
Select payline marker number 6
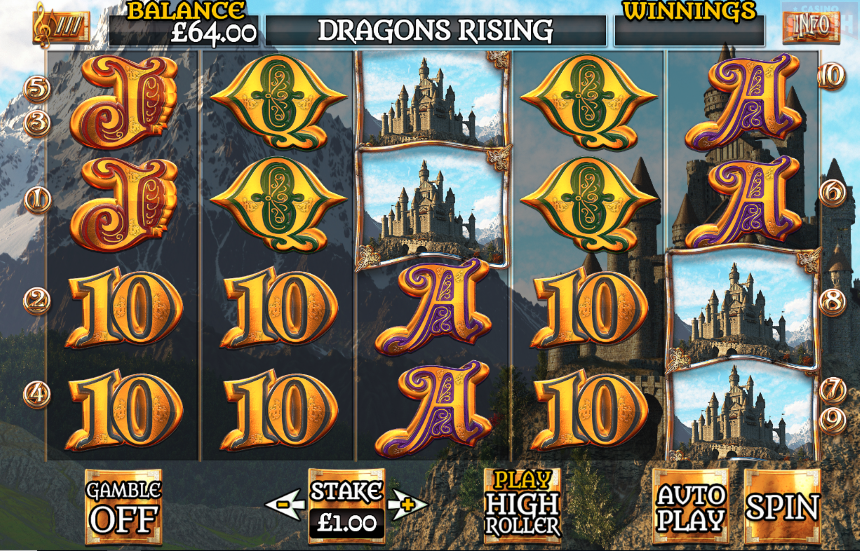pyautogui.click(x=833, y=192)
